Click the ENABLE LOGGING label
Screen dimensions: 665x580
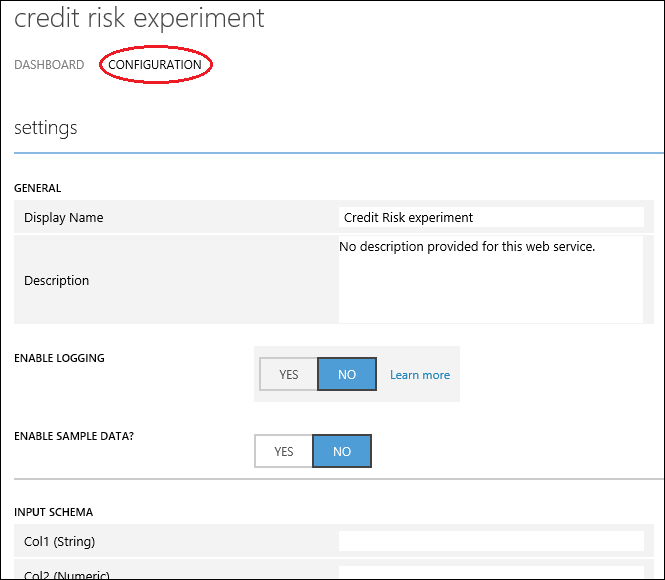(x=59, y=358)
